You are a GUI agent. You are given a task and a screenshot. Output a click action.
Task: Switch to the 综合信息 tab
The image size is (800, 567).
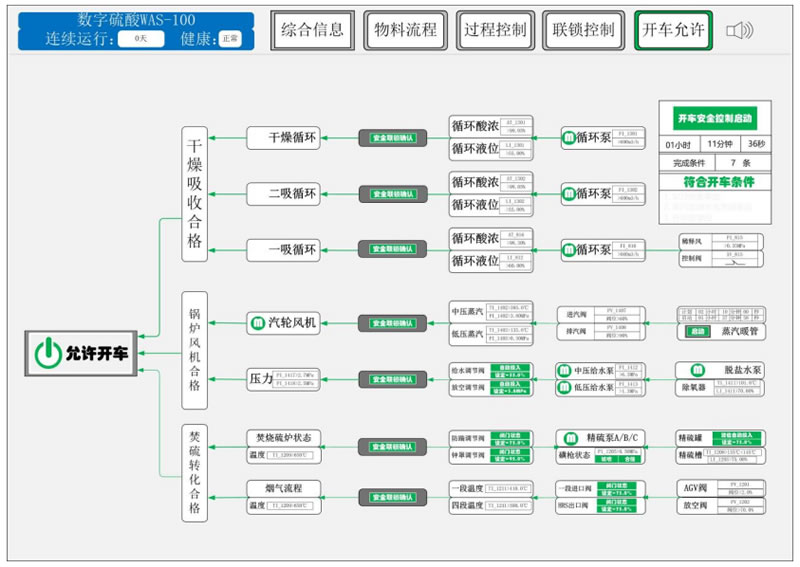coord(313,30)
